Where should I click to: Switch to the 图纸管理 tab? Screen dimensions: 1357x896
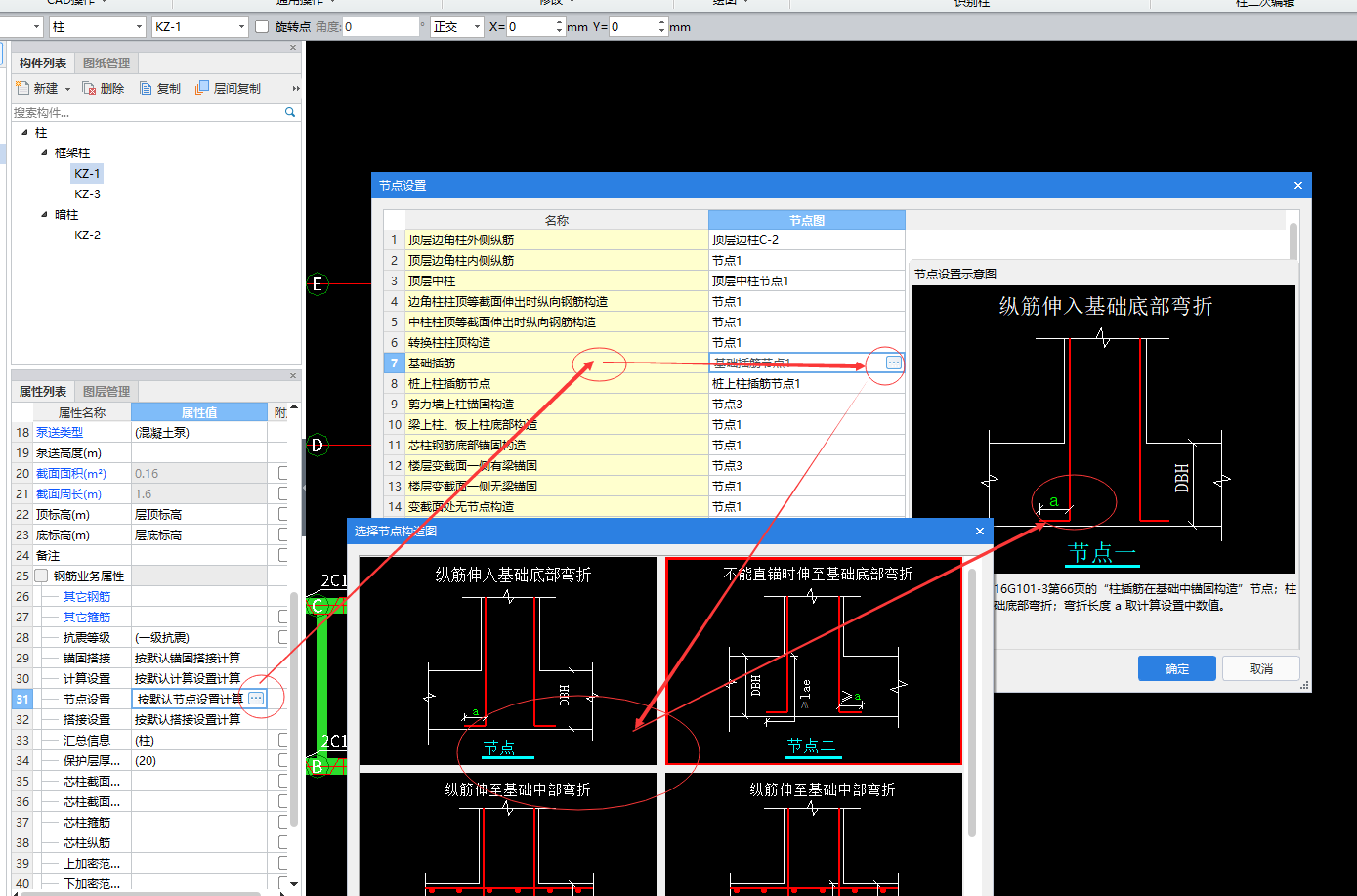[x=106, y=63]
